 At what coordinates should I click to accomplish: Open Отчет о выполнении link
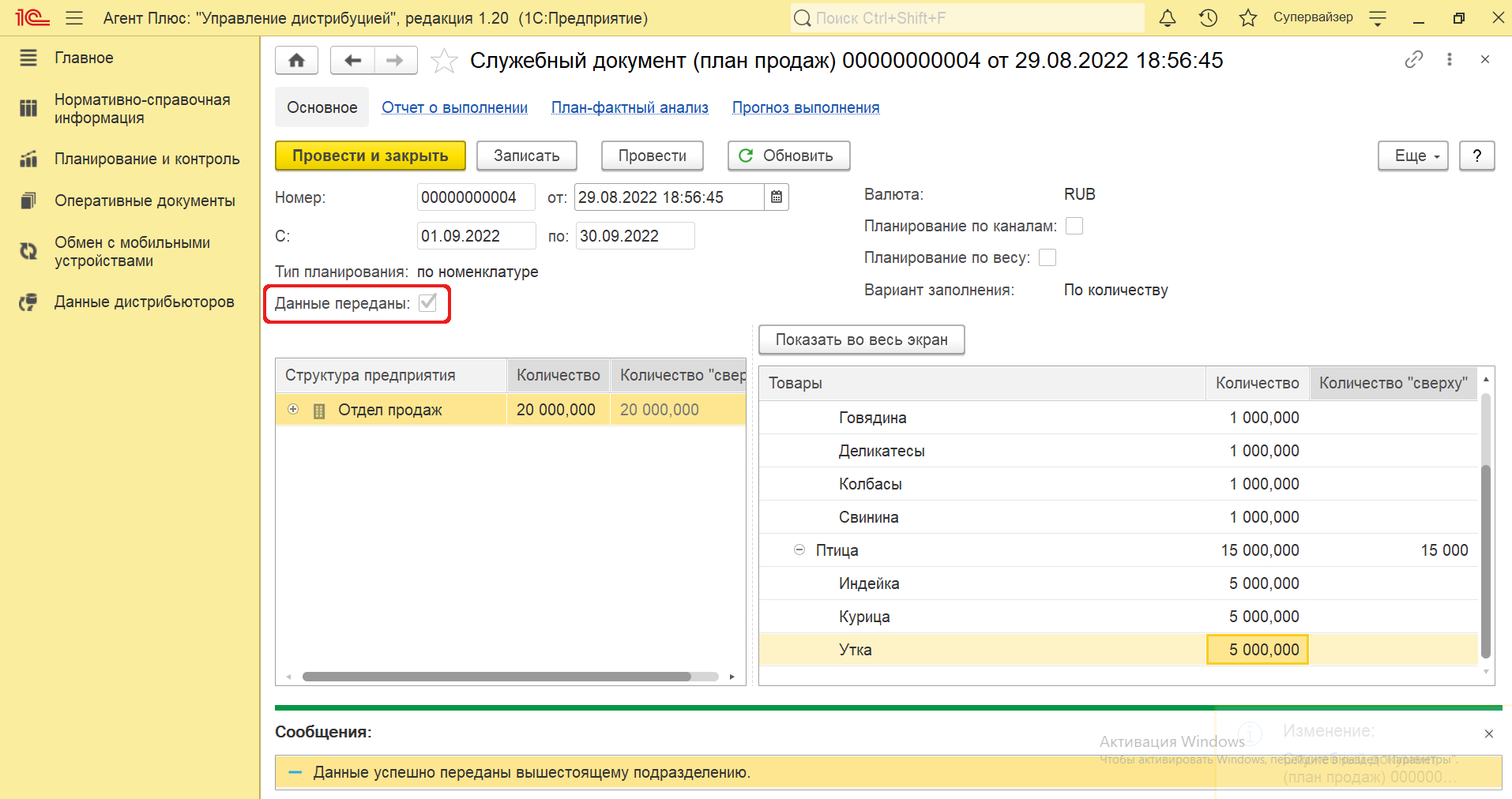[455, 107]
